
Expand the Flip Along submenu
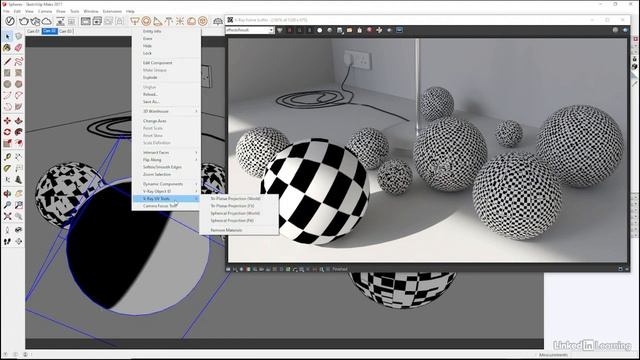click(167, 160)
